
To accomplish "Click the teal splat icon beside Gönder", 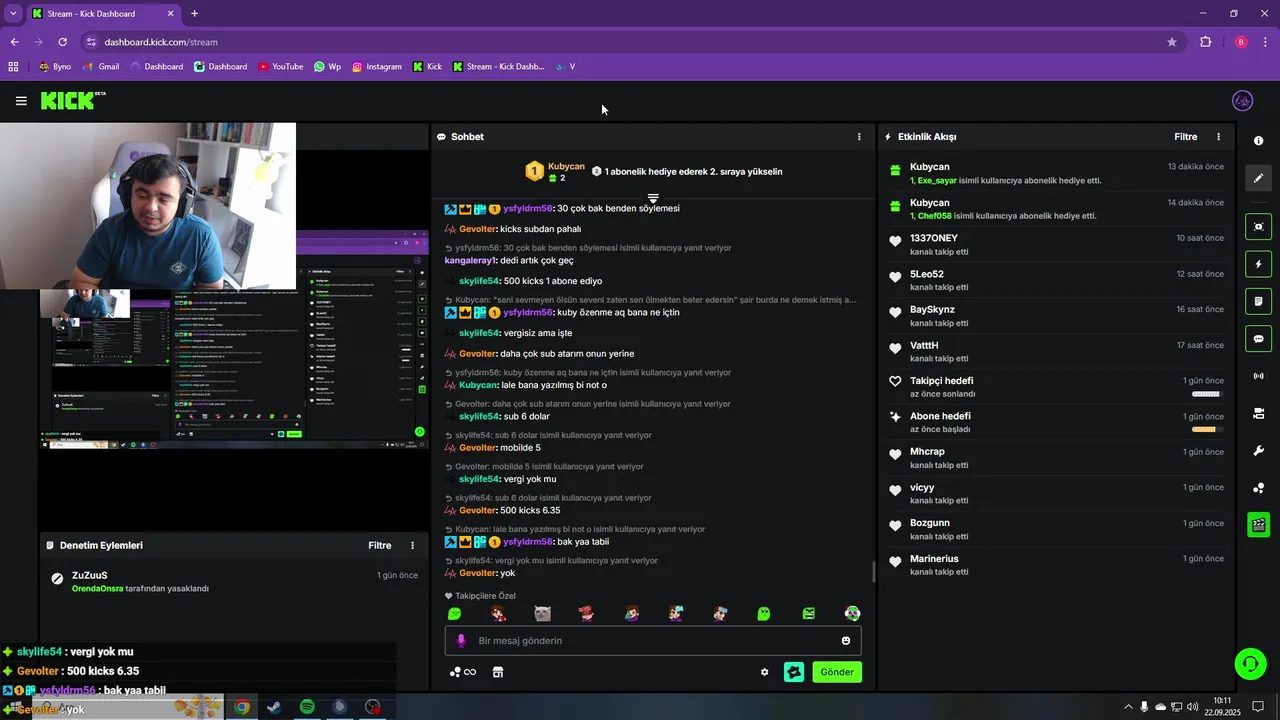I will (794, 672).
